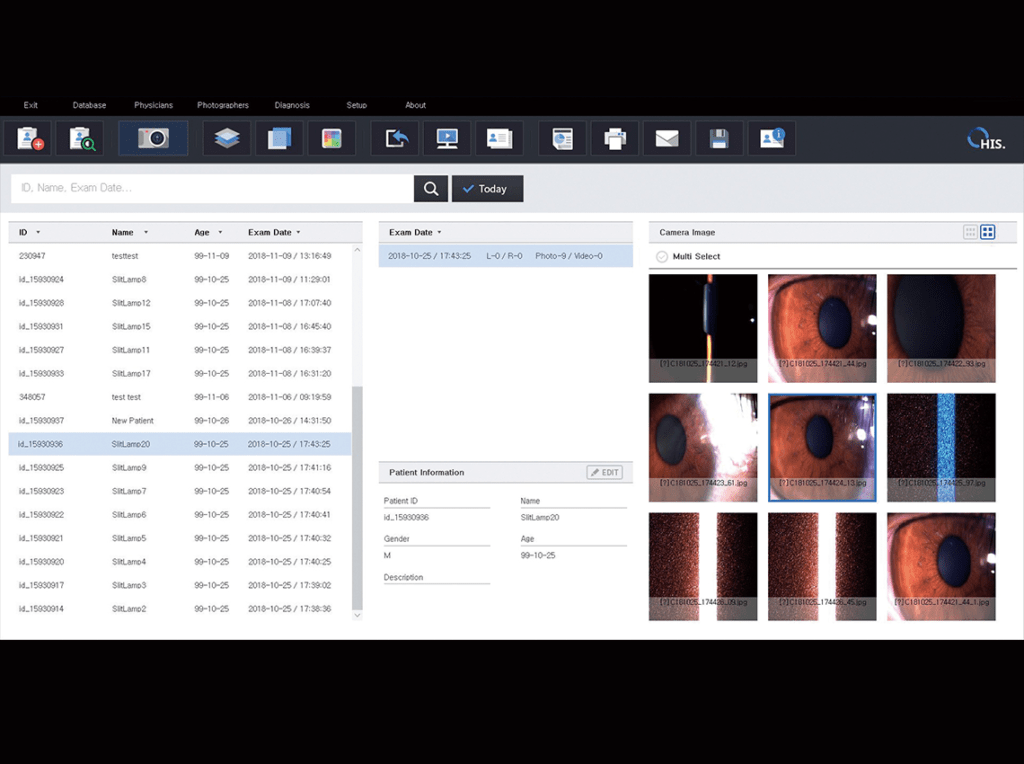Screen dimensions: 1024x764
Task: Open the image comparison tool
Action: (x=279, y=138)
